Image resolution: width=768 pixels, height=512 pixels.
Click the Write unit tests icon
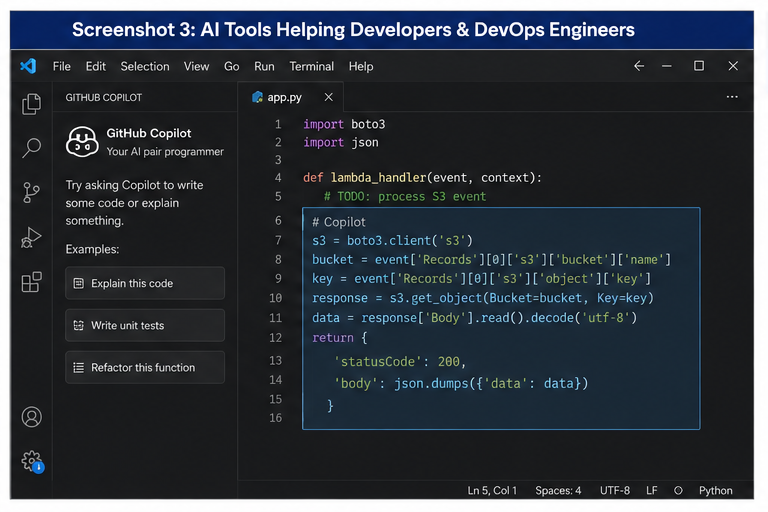point(78,325)
